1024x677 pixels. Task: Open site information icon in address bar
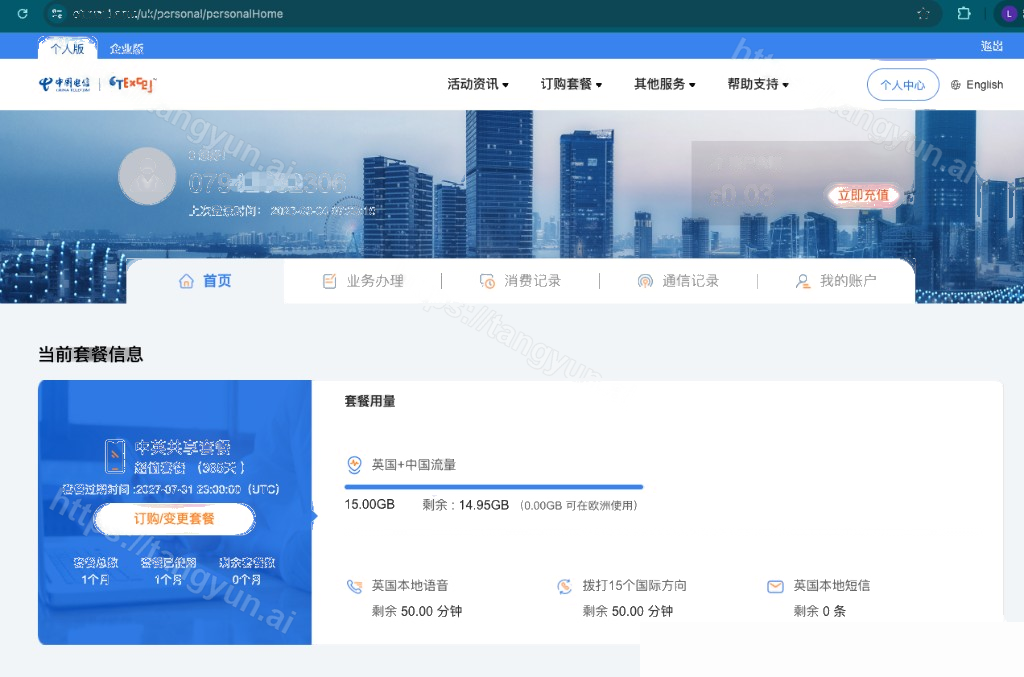[x=57, y=14]
